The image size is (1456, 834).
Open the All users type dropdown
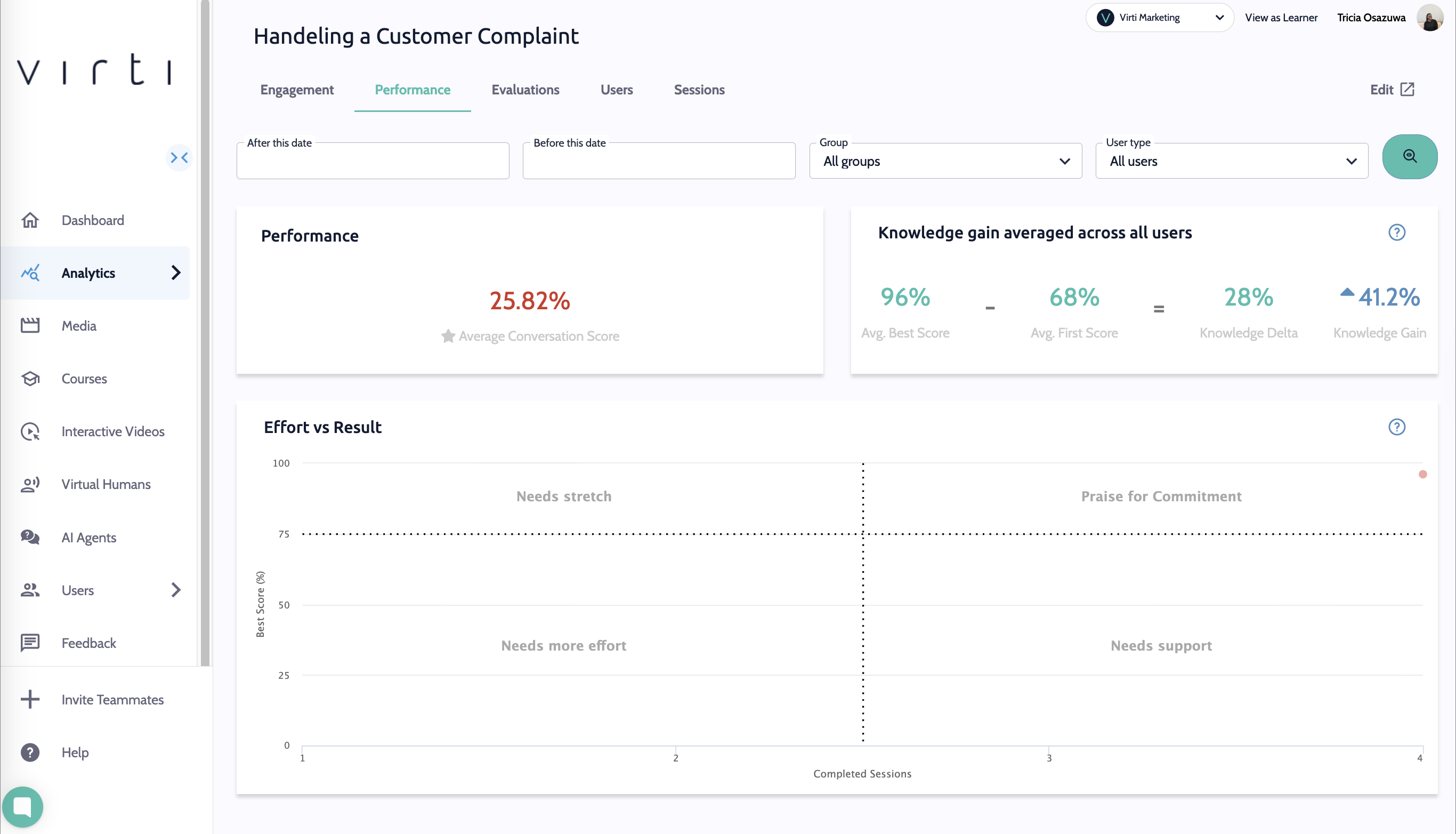coord(1231,161)
